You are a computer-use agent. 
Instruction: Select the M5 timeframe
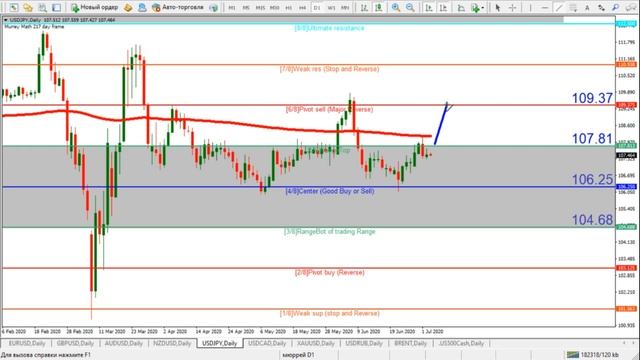point(246,7)
